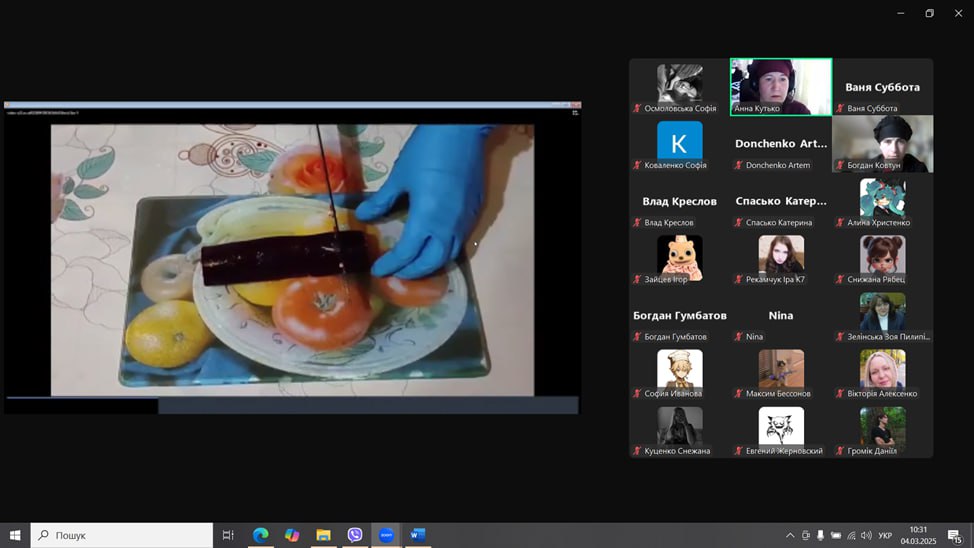Open the Windows Start menu

pyautogui.click(x=15, y=535)
